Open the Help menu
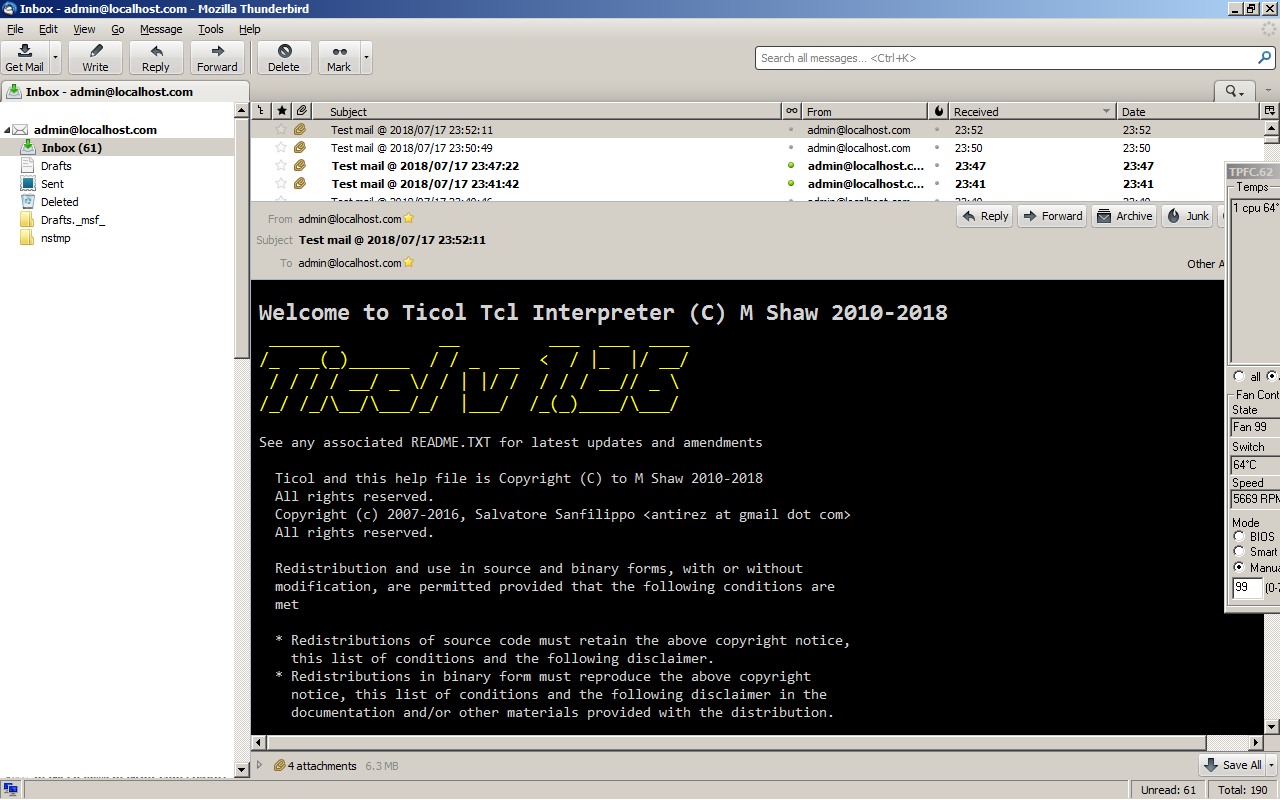The image size is (1280, 800). tap(250, 29)
